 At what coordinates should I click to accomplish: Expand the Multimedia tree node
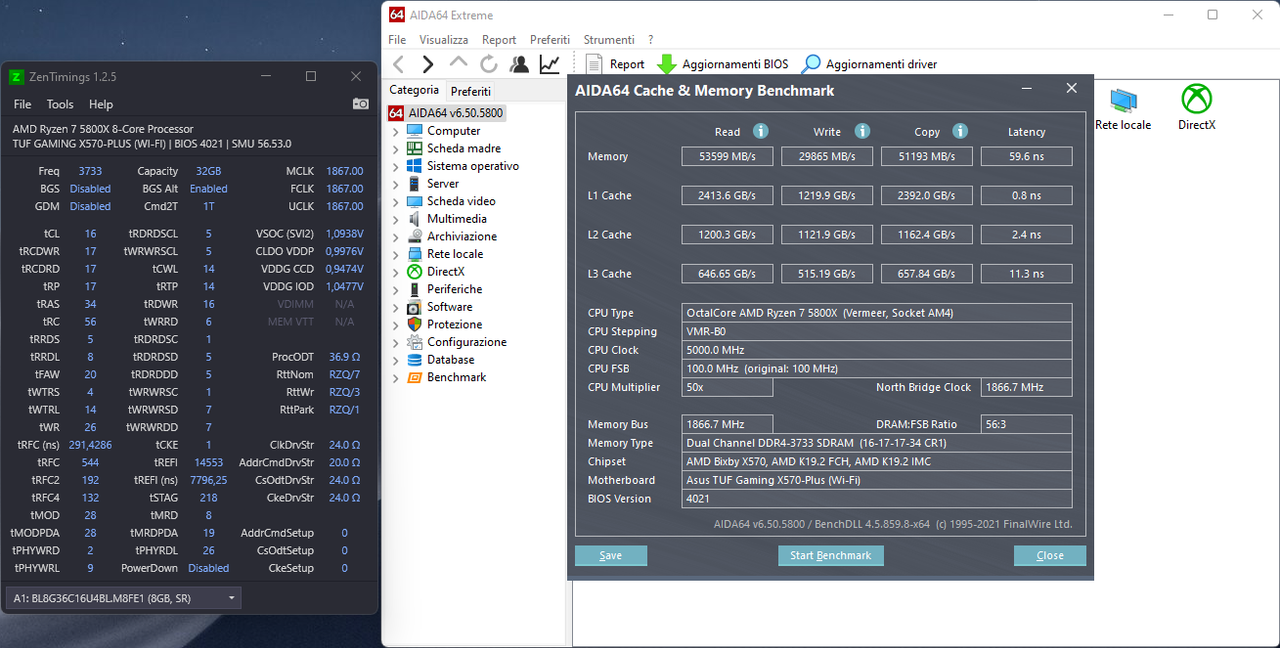[396, 219]
